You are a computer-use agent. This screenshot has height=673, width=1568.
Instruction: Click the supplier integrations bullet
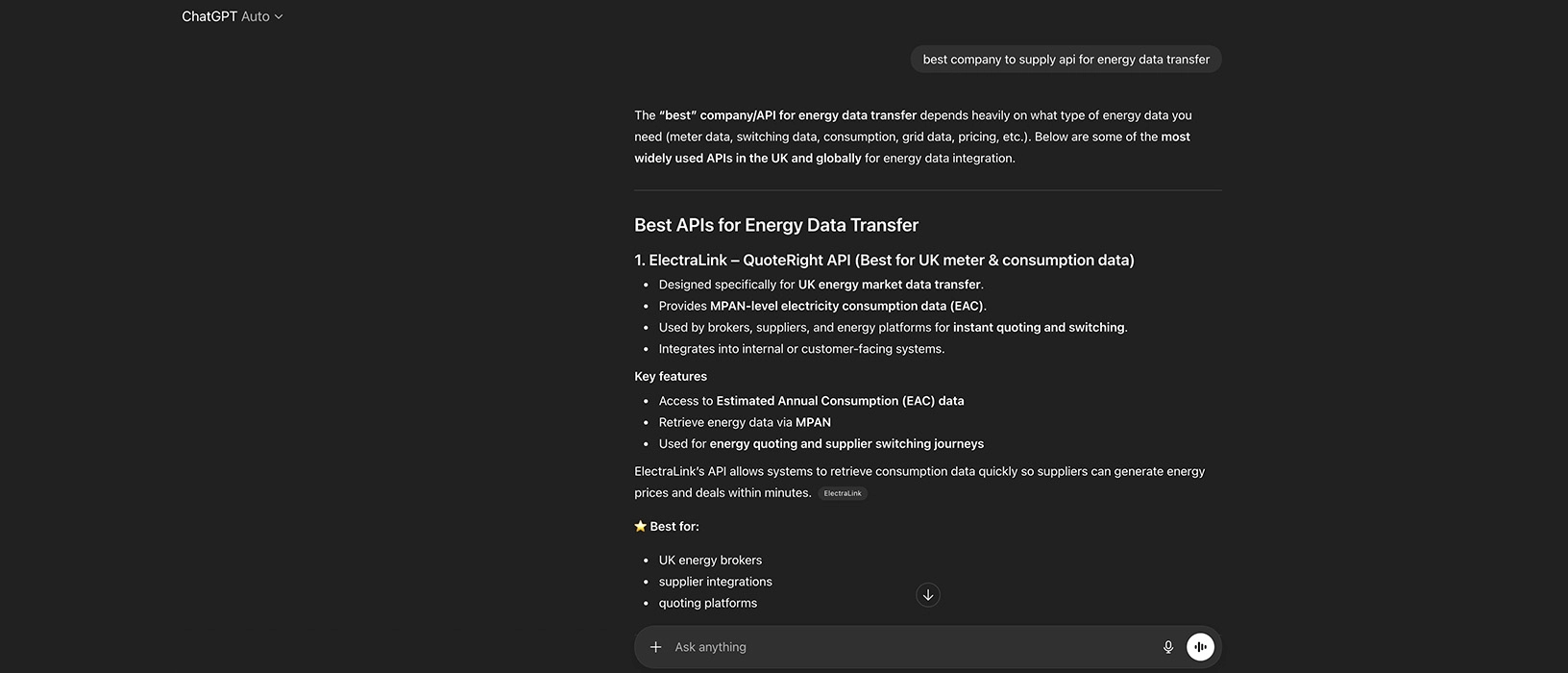[x=715, y=582]
